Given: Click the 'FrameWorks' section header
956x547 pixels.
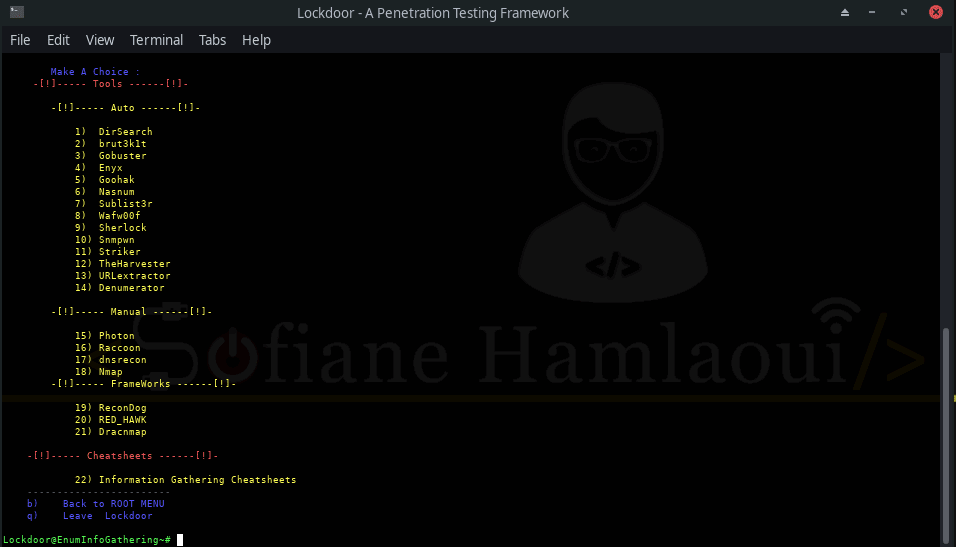Looking at the screenshot, I should coord(143,384).
